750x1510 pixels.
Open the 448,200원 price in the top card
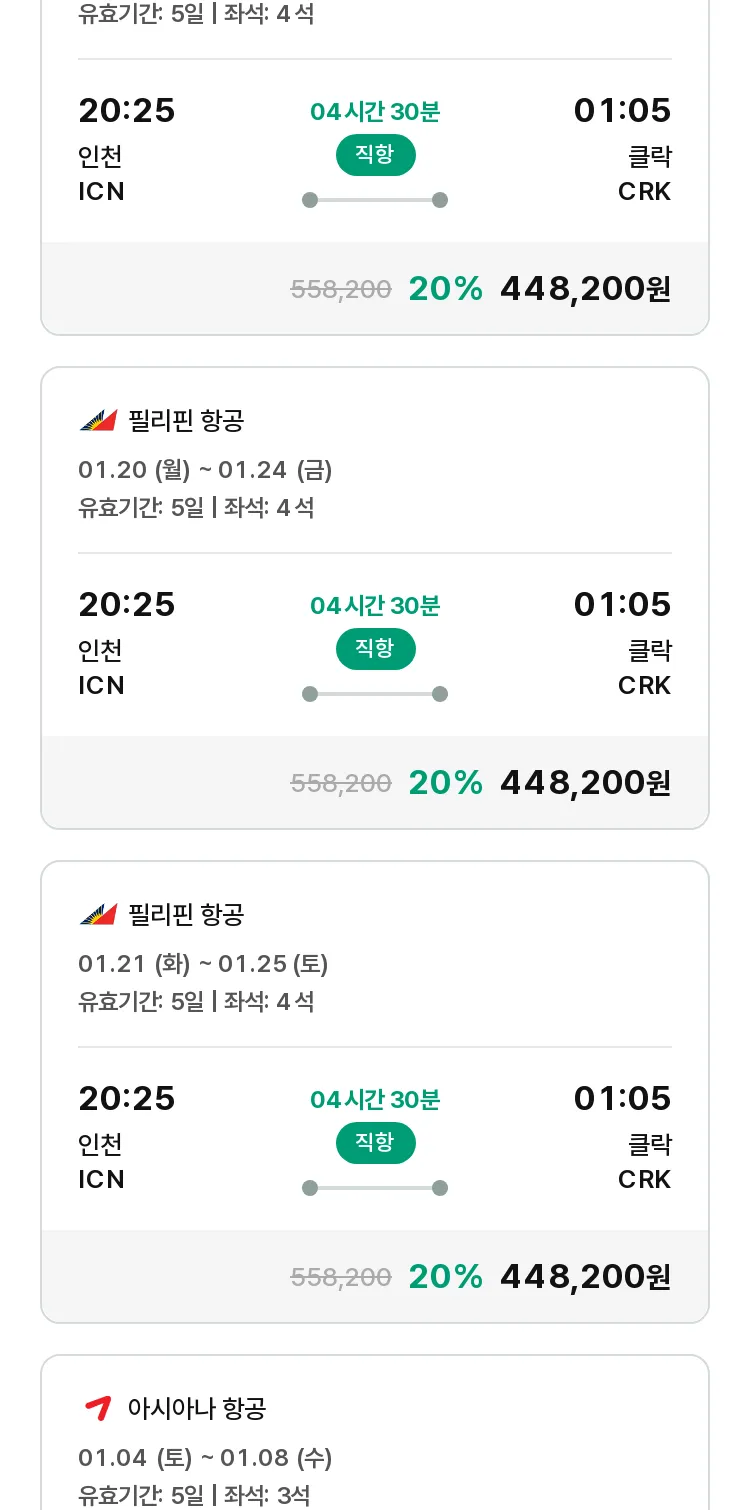pyautogui.click(x=585, y=289)
